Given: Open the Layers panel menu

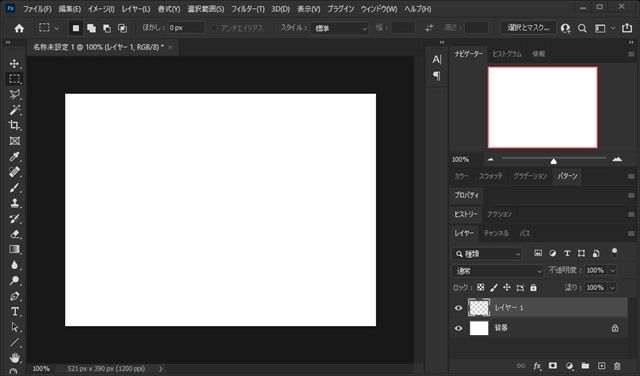Looking at the screenshot, I should (x=631, y=234).
